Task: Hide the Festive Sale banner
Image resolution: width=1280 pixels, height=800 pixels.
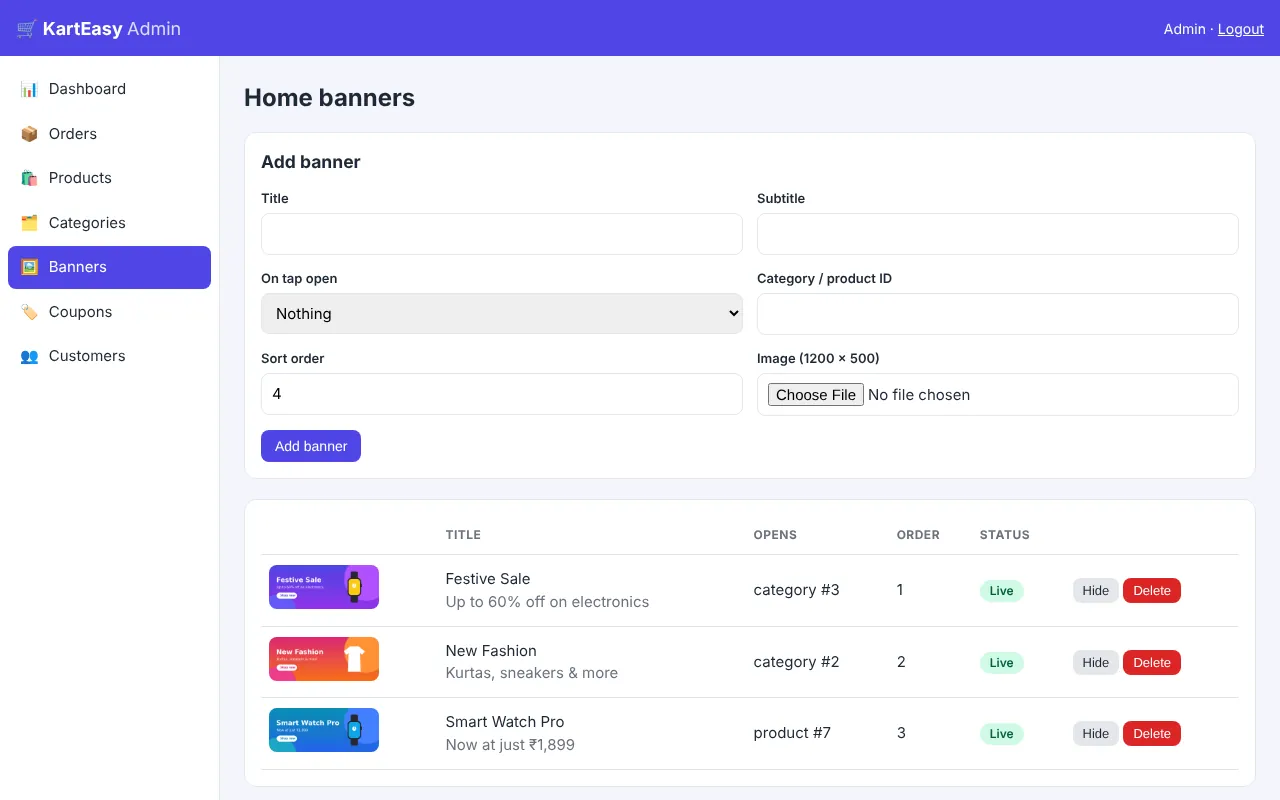Action: coord(1096,591)
